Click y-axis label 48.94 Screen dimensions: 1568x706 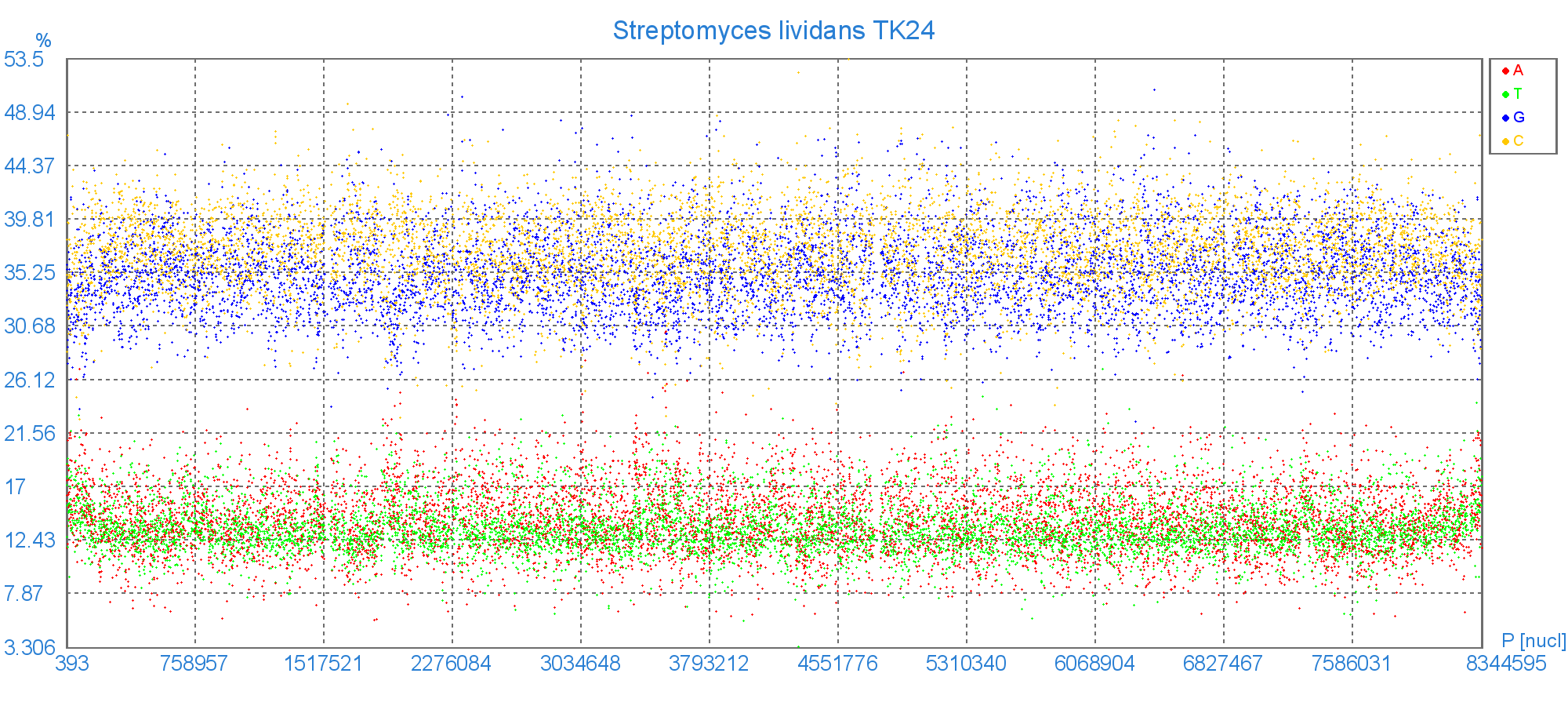(x=30, y=112)
